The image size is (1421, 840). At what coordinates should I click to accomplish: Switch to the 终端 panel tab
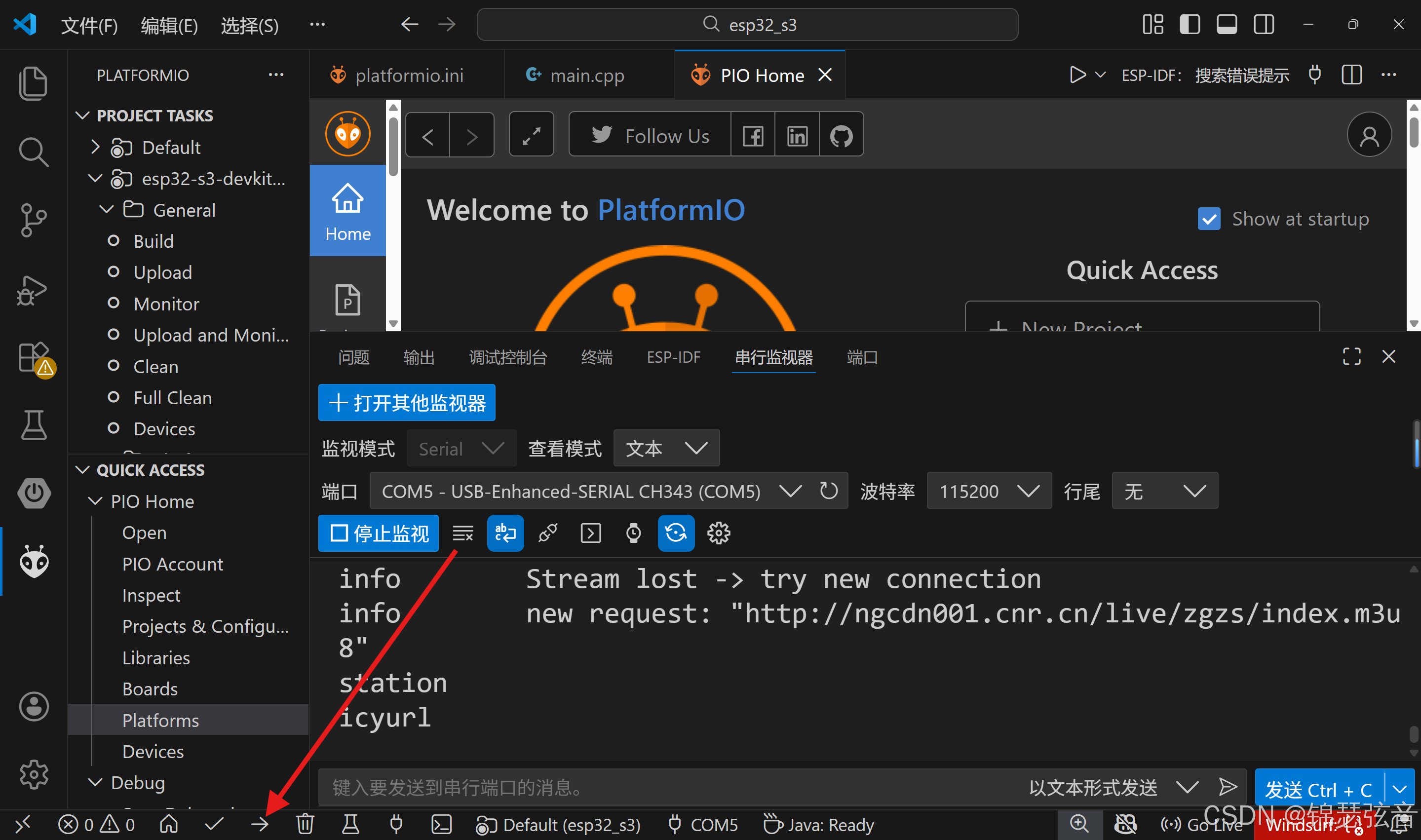click(596, 357)
